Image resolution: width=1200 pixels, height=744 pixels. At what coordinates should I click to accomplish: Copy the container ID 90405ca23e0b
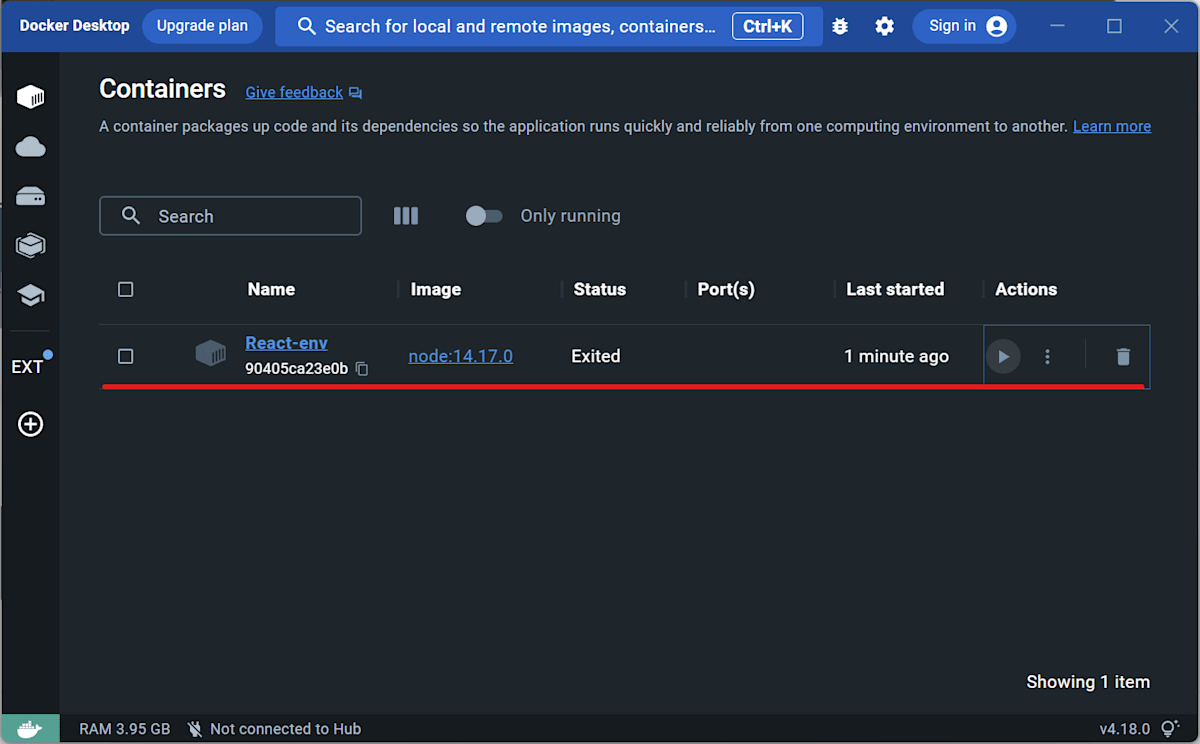pos(361,369)
